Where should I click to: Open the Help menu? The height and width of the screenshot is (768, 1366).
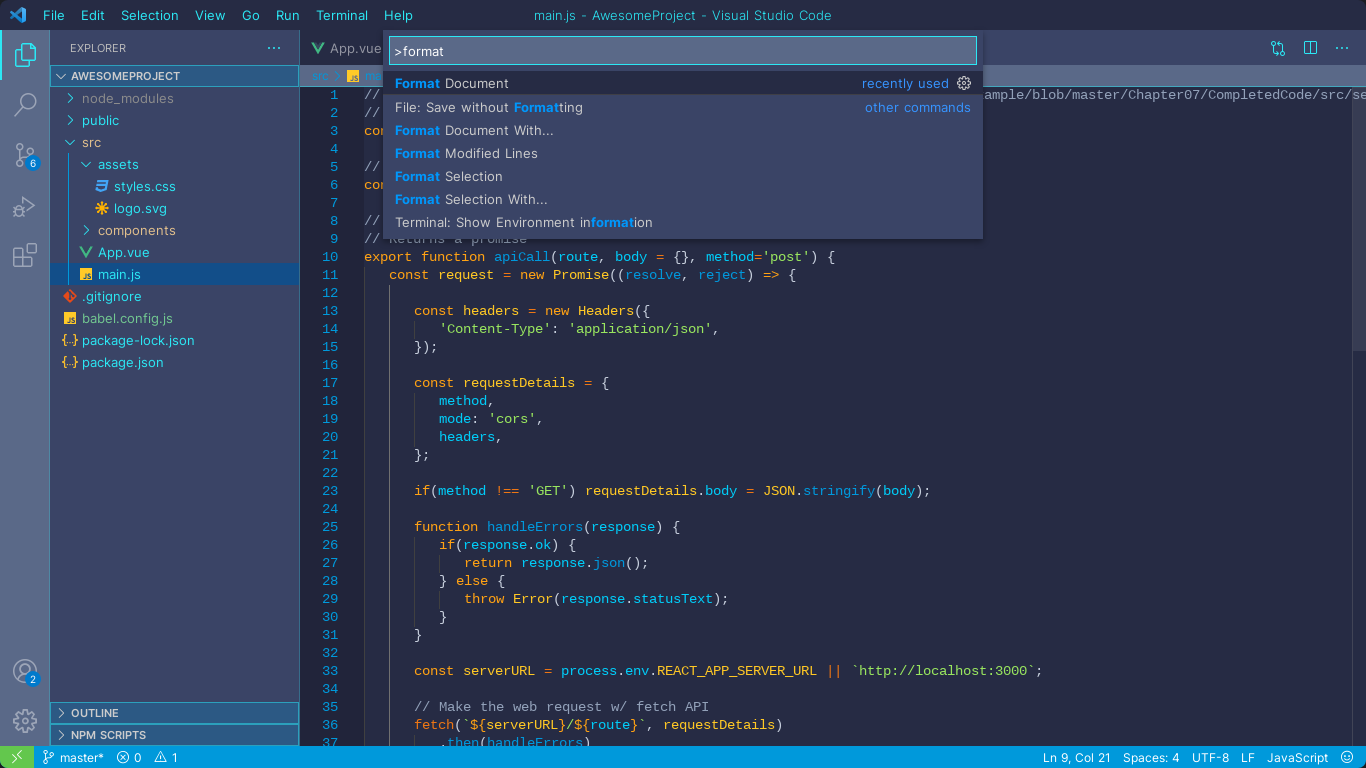click(398, 15)
